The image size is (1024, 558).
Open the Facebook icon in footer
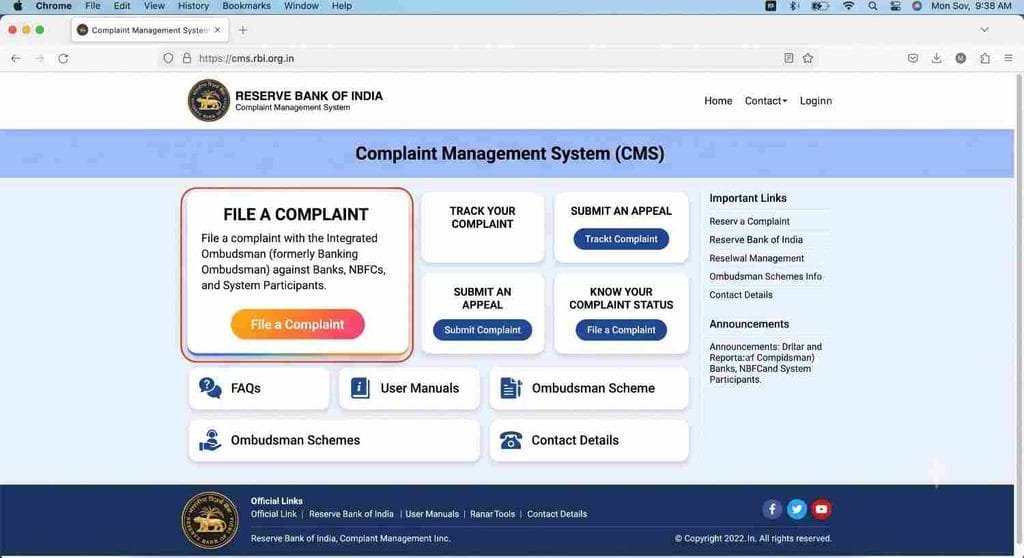772,509
